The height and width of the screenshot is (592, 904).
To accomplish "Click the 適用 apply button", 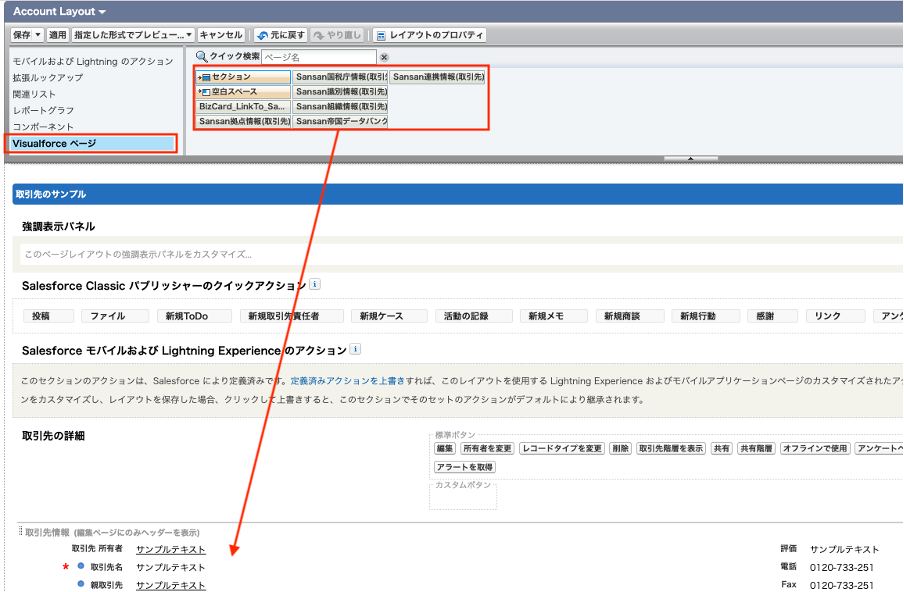I will point(57,35).
